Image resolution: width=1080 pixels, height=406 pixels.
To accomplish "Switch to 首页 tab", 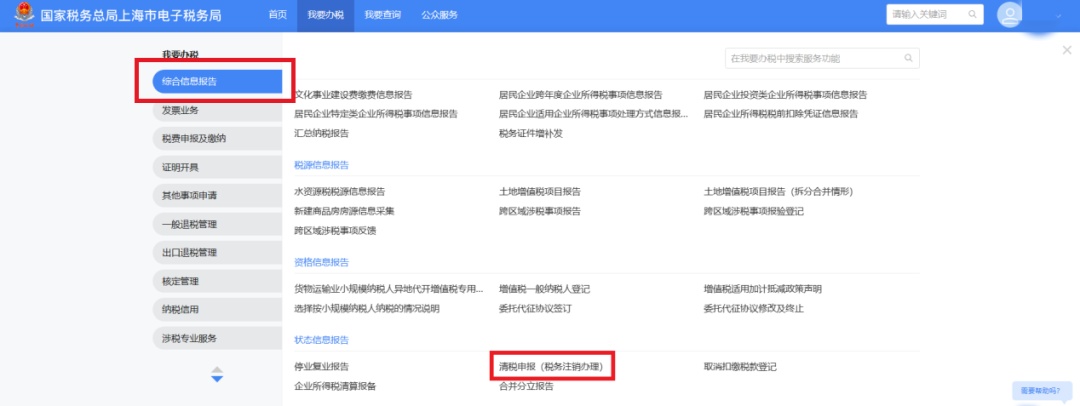I will [x=277, y=15].
